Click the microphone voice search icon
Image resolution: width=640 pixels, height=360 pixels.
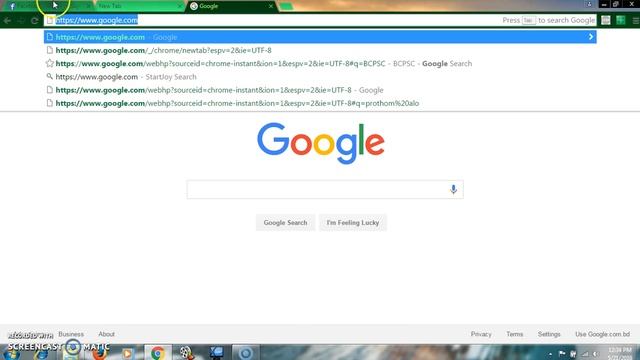tap(453, 189)
